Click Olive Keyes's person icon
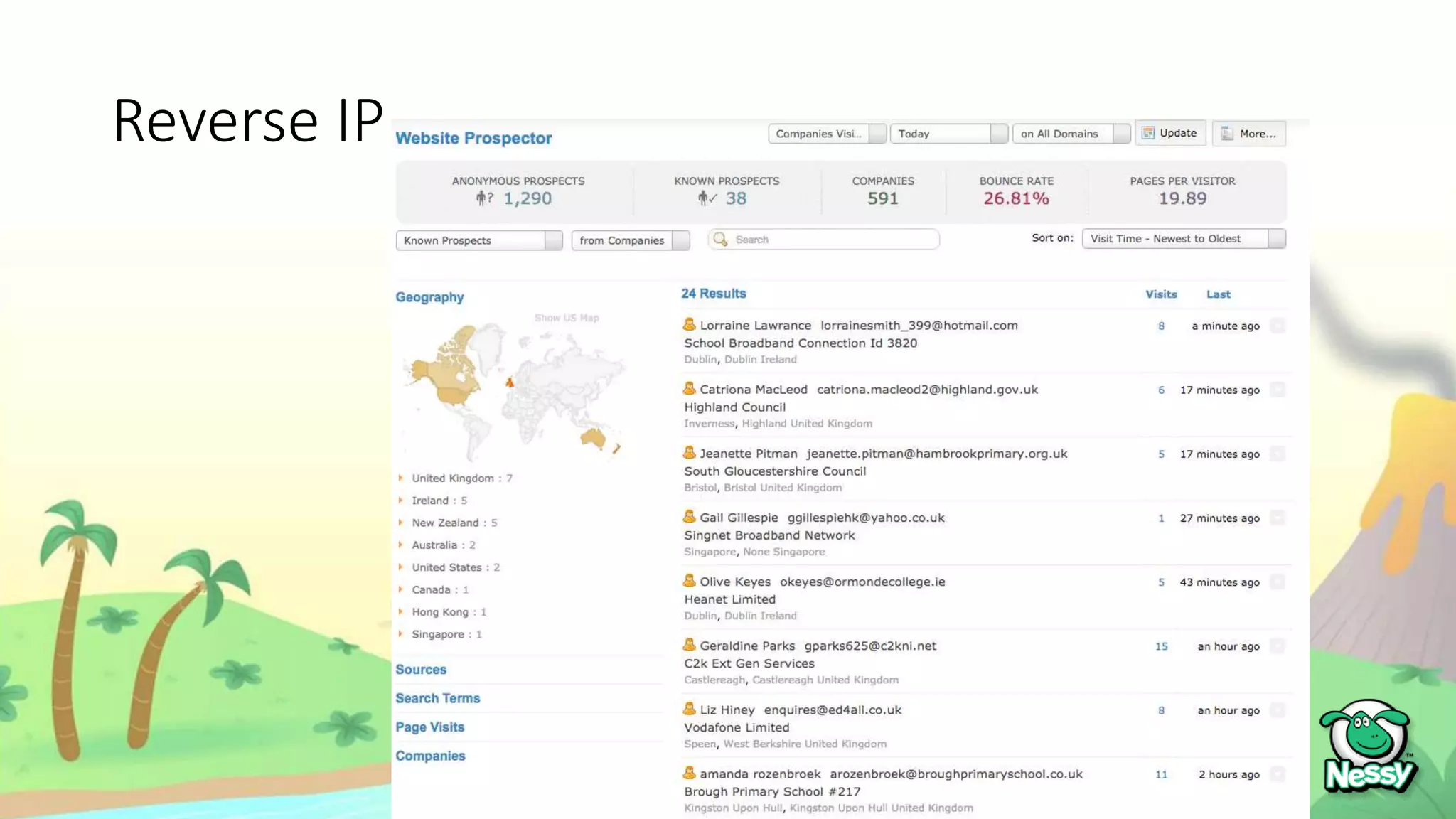This screenshot has height=819, width=1456. 689,581
